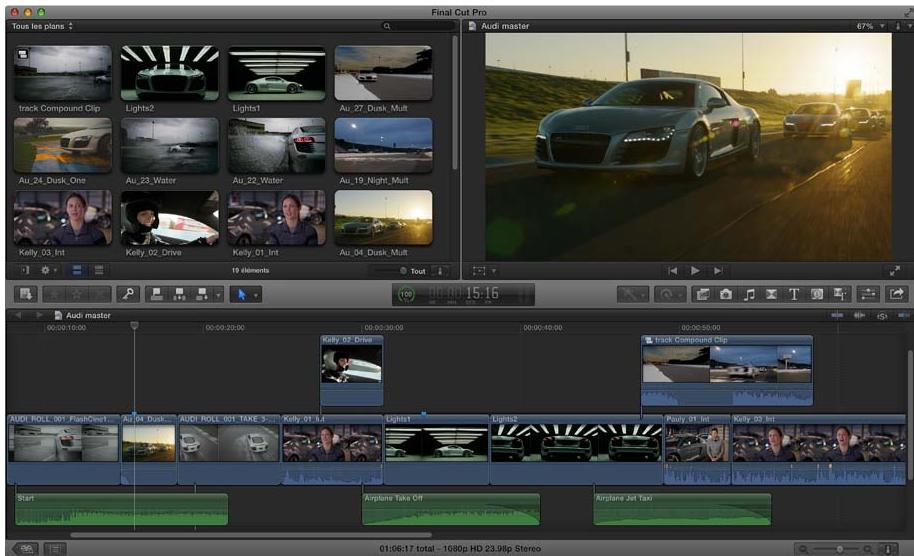Screen dimensions: 914x556
Task: Adjust the timeline zoom slider
Action: (839, 549)
